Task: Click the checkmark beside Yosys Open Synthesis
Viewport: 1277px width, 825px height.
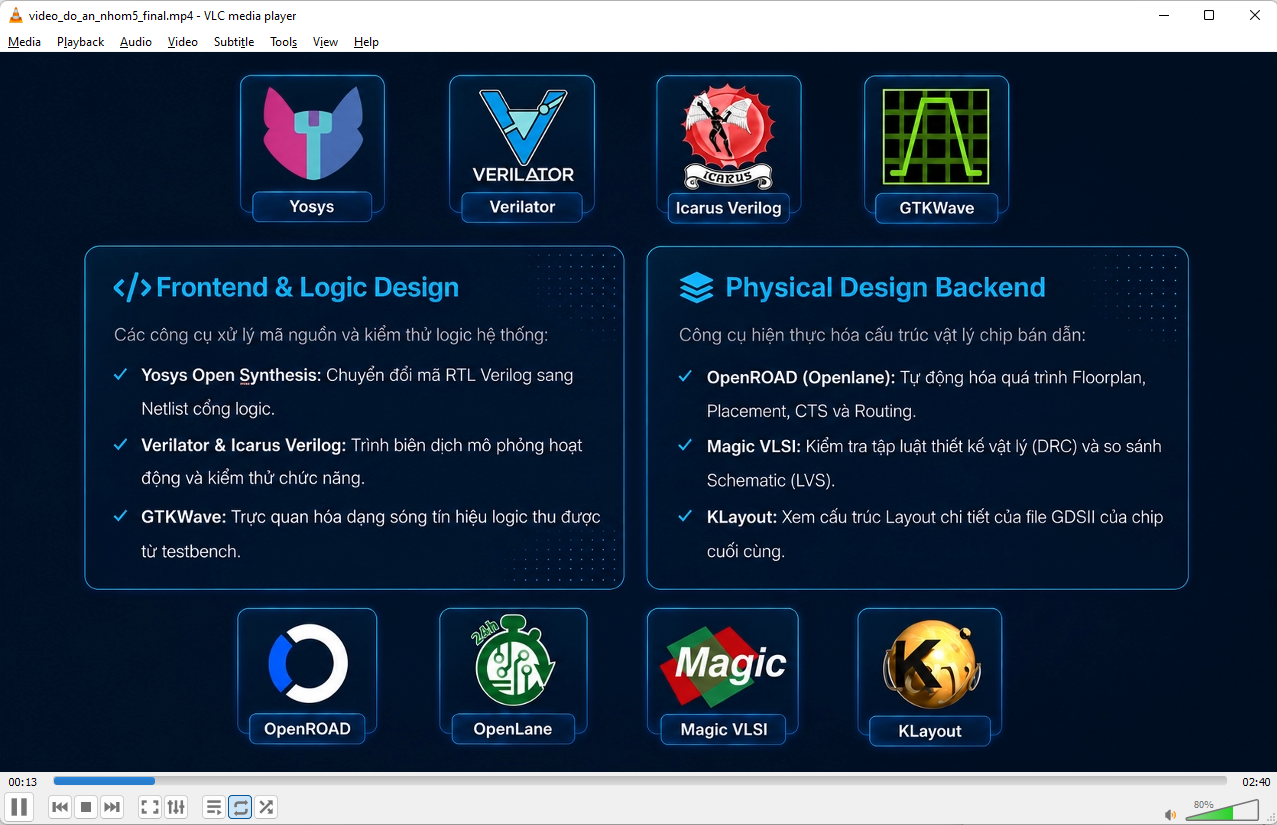Action: tap(120, 375)
